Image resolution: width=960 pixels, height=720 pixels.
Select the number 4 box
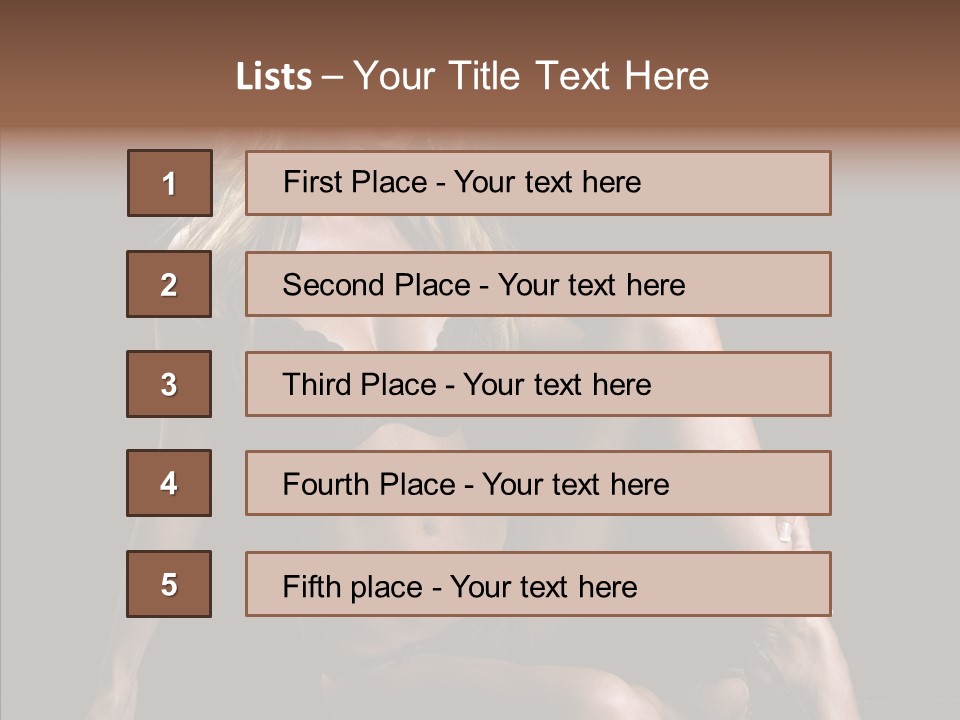[169, 483]
